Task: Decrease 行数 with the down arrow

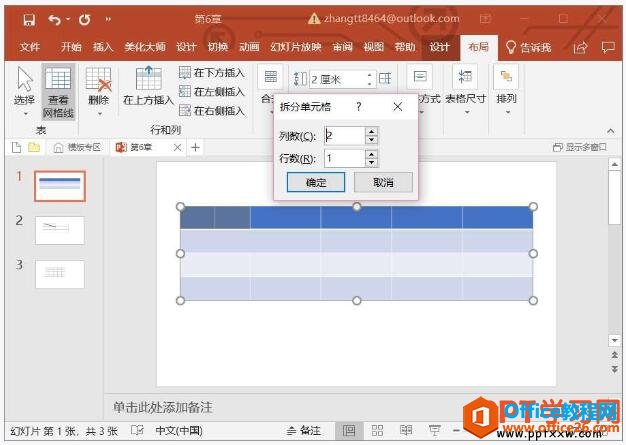Action: click(x=372, y=163)
